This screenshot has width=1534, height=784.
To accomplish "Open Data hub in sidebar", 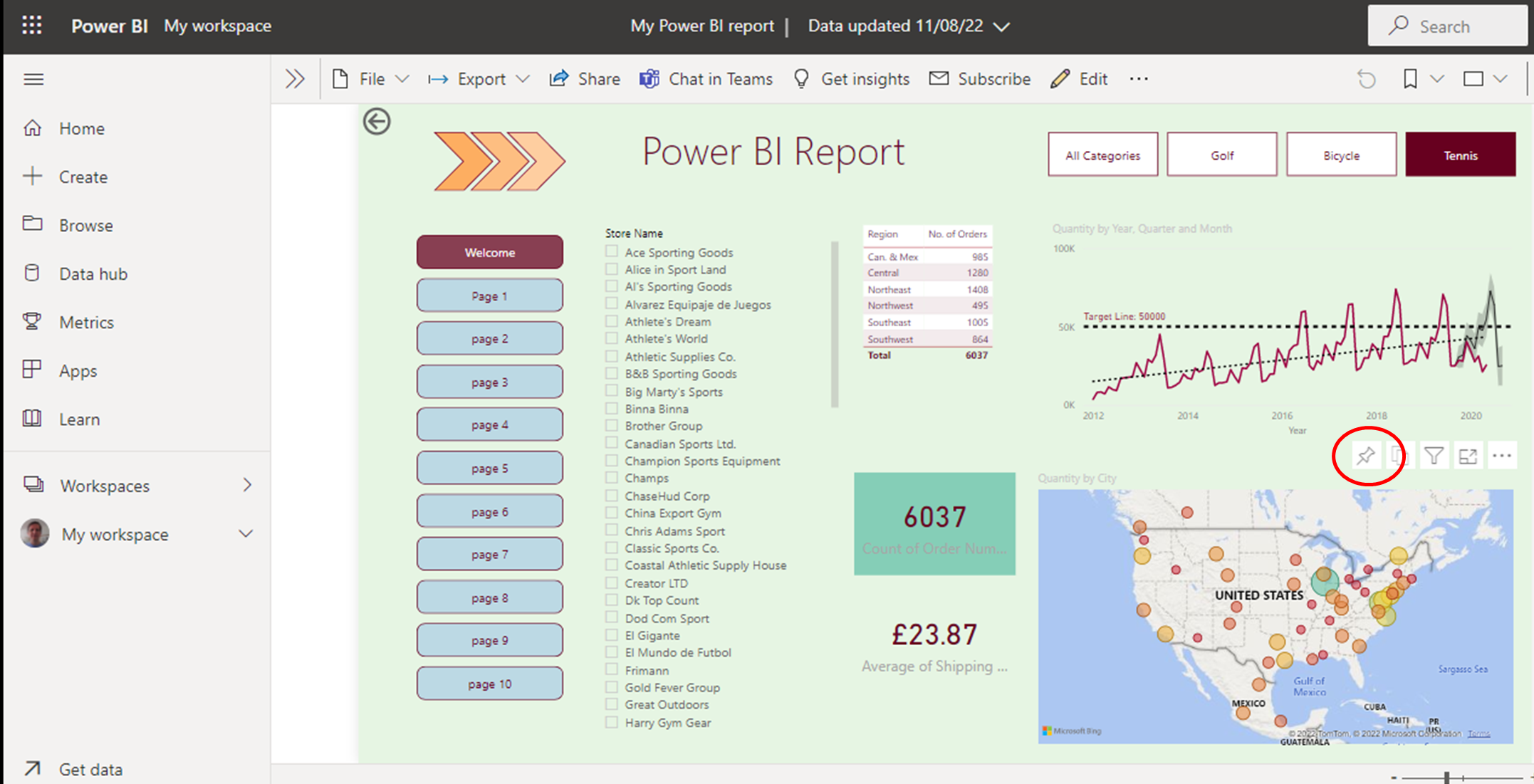I will click(93, 273).
